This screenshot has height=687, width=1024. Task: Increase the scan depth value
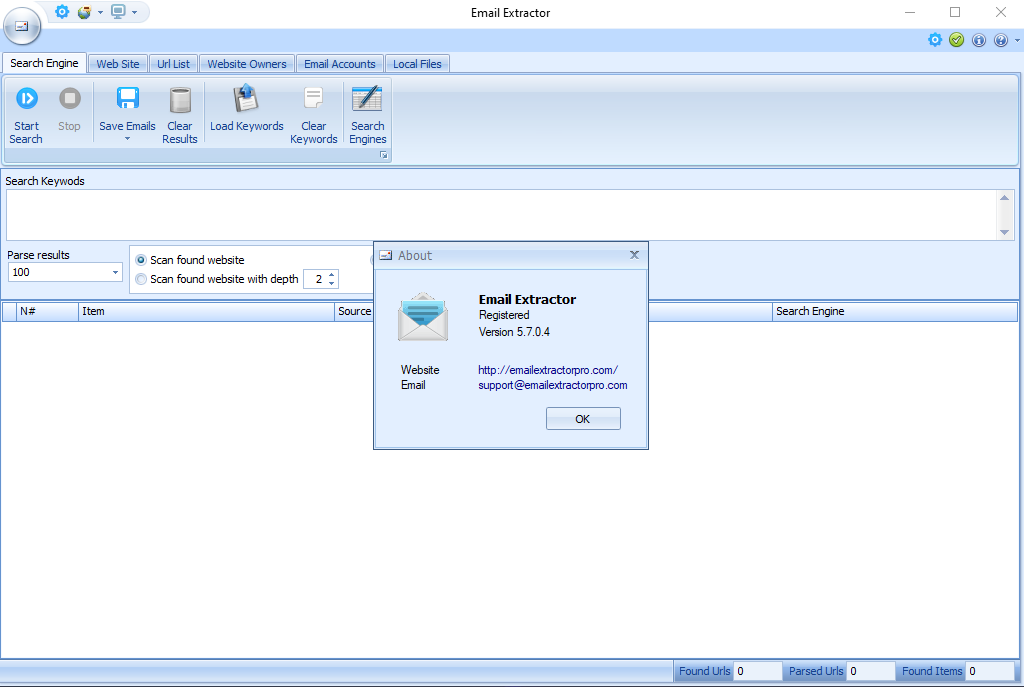click(x=332, y=275)
